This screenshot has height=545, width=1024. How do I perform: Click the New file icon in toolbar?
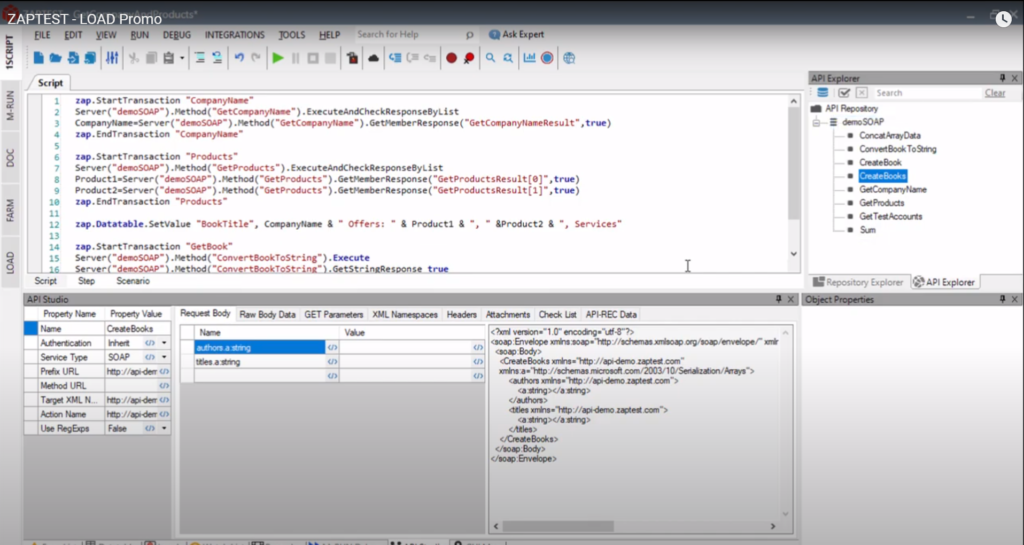(39, 58)
